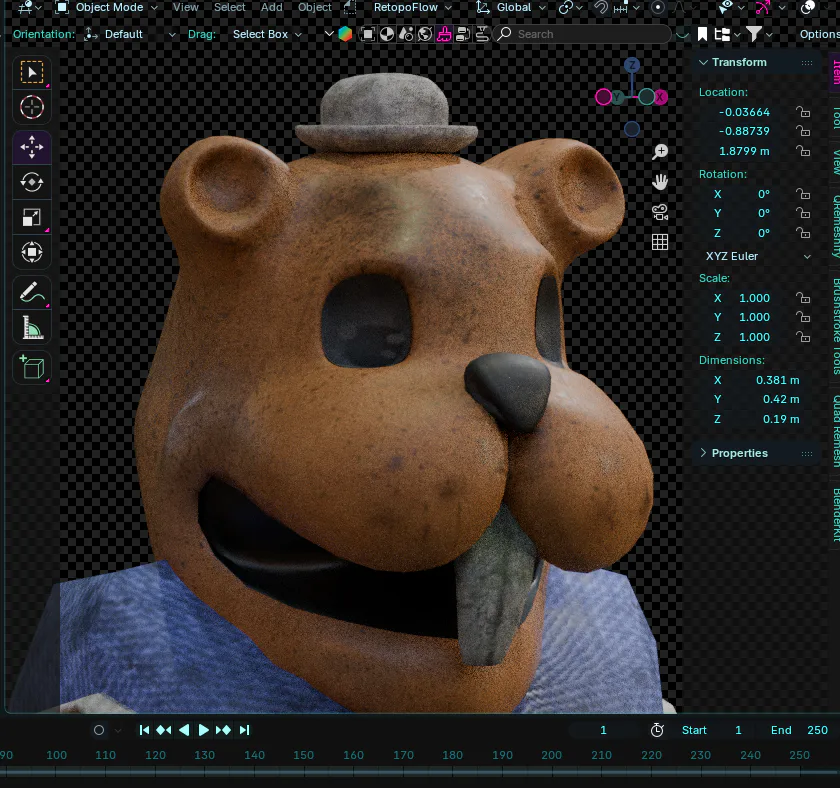Toggle the snapping magnet icon
The width and height of the screenshot is (840, 788).
coord(601,7)
